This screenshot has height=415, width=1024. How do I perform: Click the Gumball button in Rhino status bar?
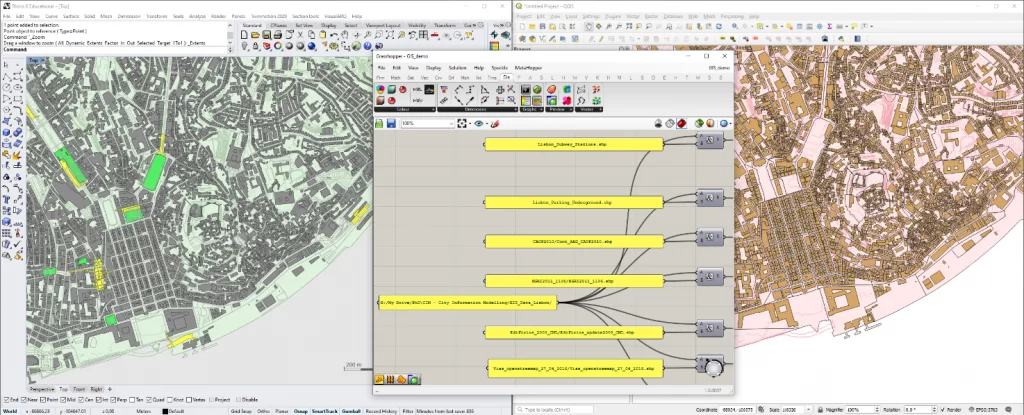351,410
